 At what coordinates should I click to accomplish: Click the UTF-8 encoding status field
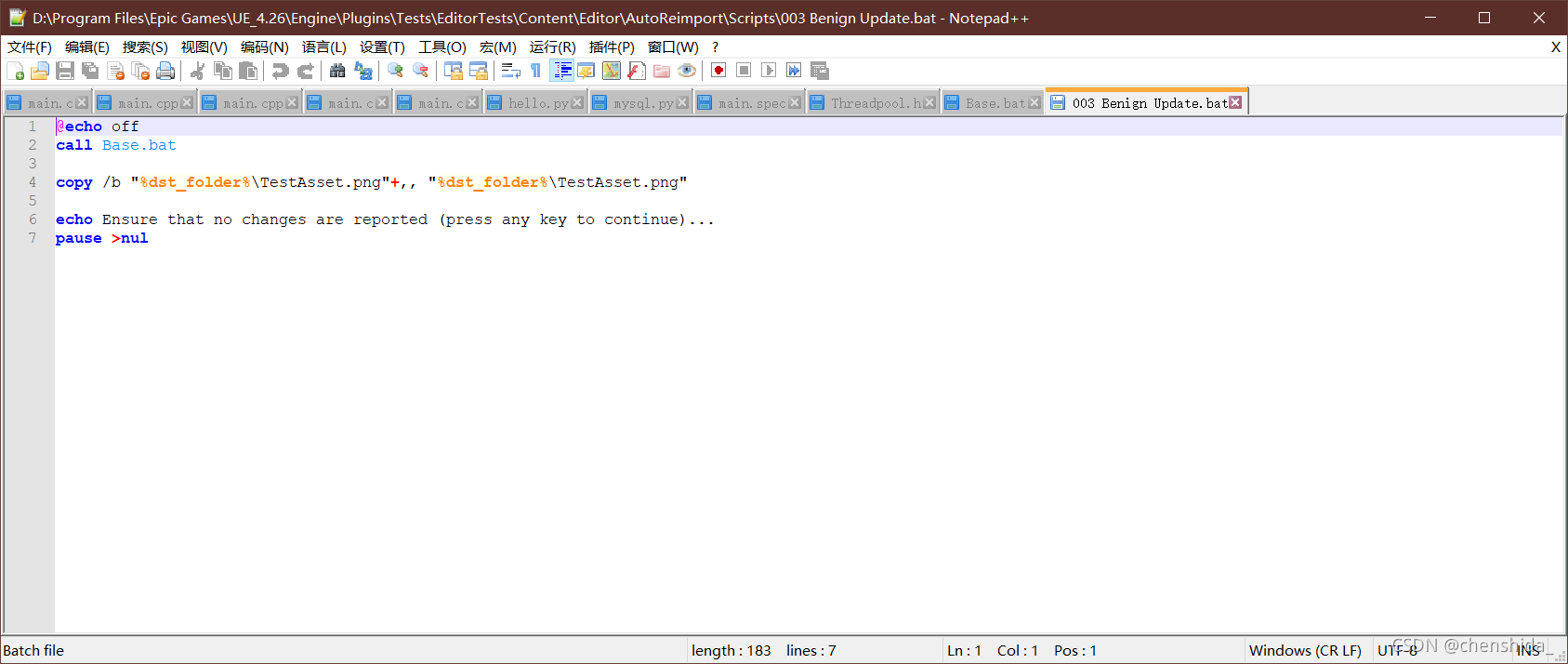click(1398, 651)
